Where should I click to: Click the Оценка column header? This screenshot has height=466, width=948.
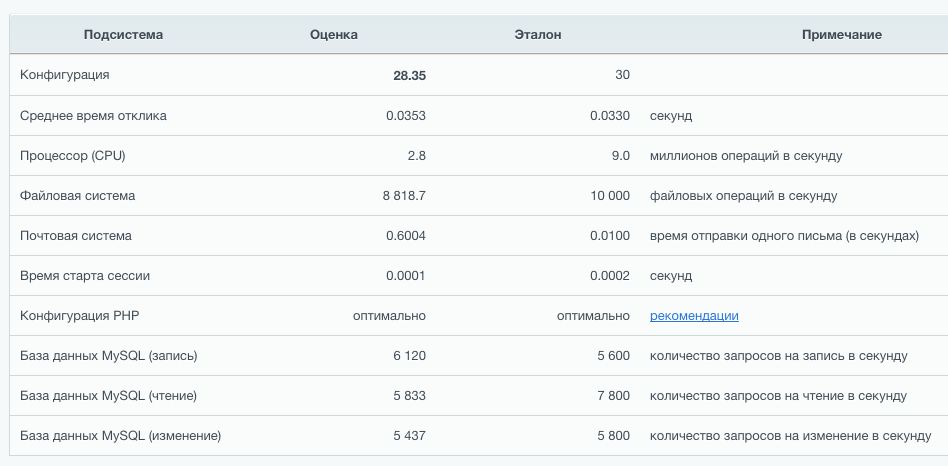[334, 35]
